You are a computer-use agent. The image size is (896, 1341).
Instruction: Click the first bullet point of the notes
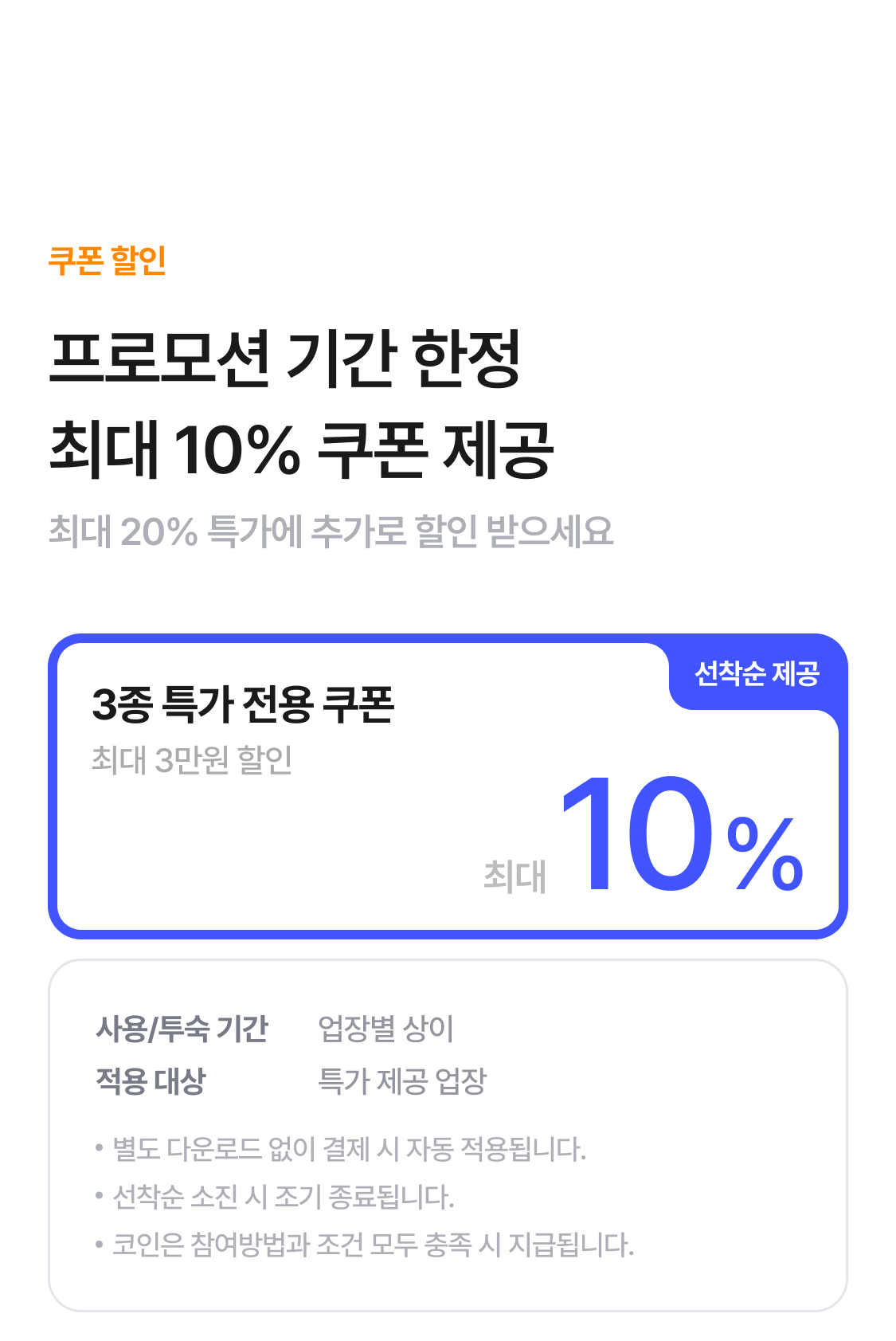pos(100,1148)
